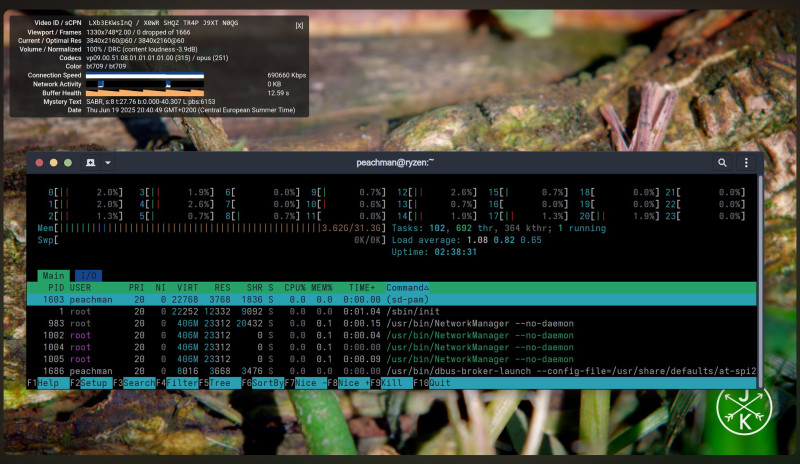Click F8 Nice + in htop footer
800x464 pixels.
348,383
